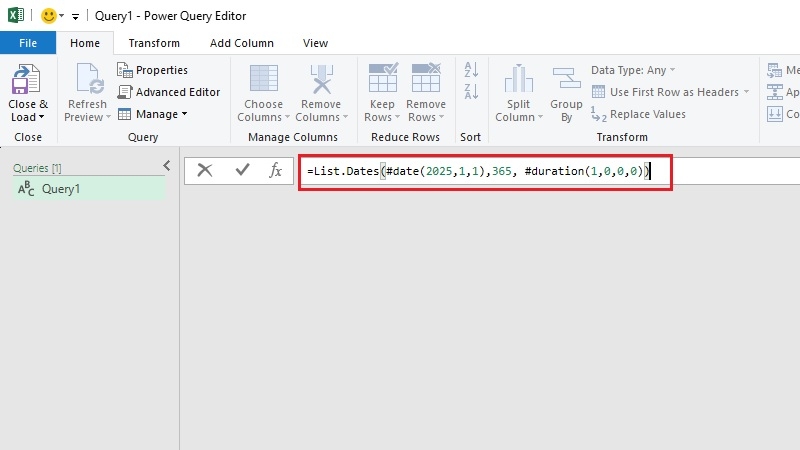
Task: Open query Properties
Action: pos(153,70)
